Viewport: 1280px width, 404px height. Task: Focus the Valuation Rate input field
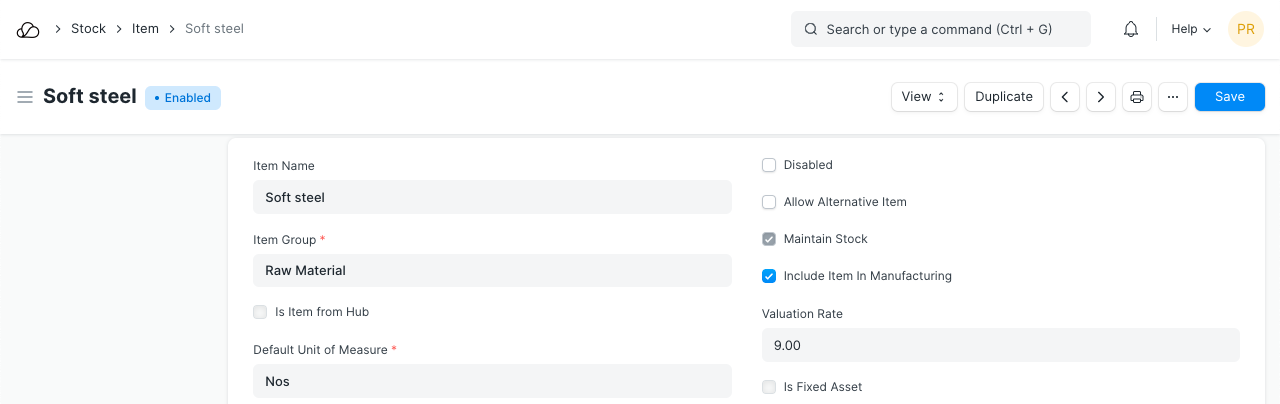1000,345
